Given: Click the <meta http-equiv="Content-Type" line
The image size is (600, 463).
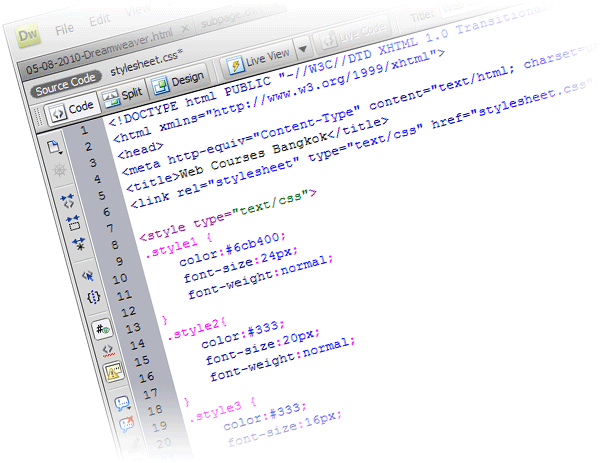Looking at the screenshot, I should (x=360, y=111).
